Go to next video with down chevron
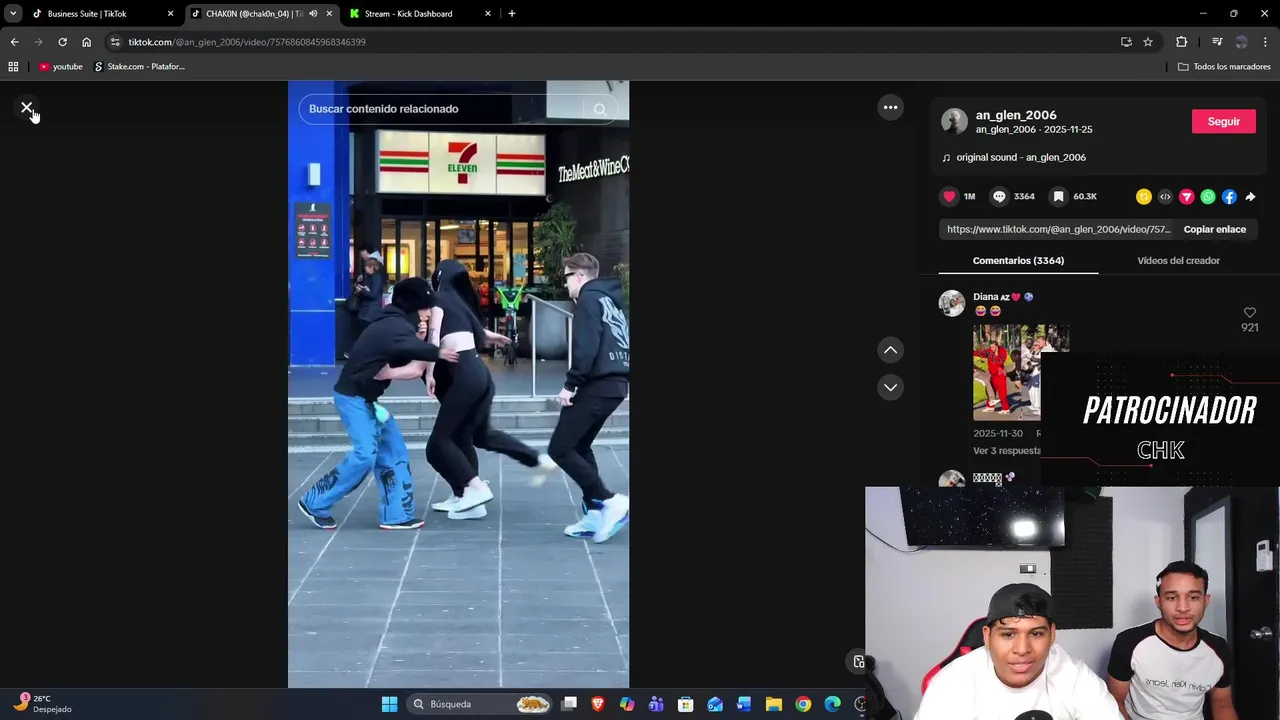This screenshot has height=720, width=1280. click(890, 387)
